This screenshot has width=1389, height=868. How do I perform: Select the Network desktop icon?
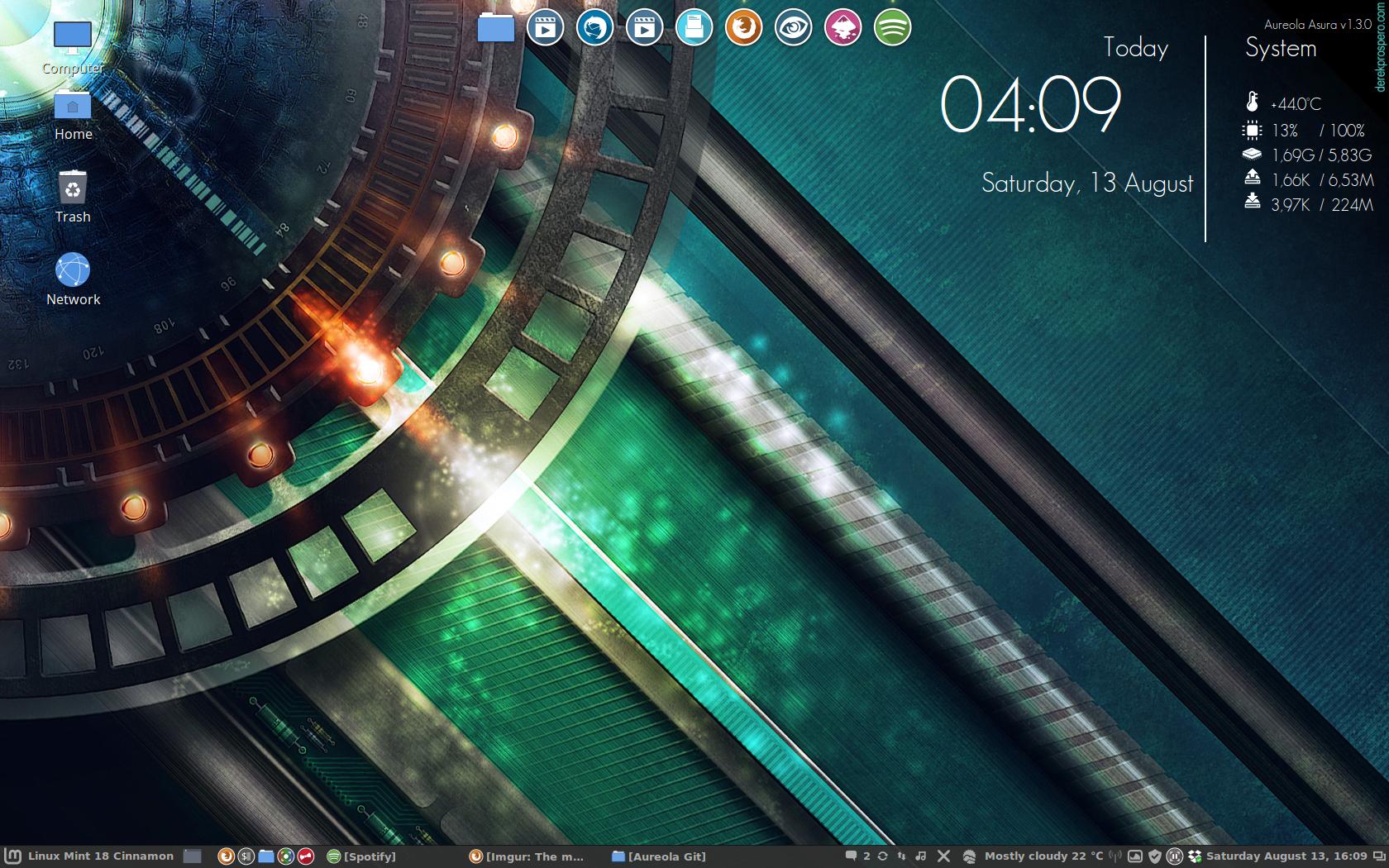pyautogui.click(x=73, y=279)
